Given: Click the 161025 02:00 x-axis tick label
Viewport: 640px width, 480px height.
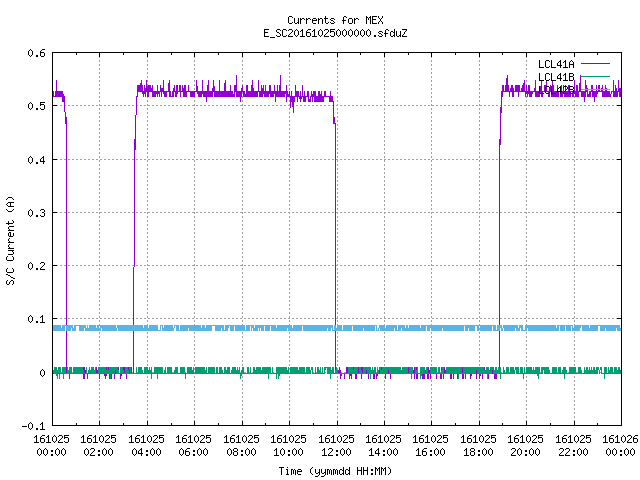Looking at the screenshot, I should coord(98,445).
